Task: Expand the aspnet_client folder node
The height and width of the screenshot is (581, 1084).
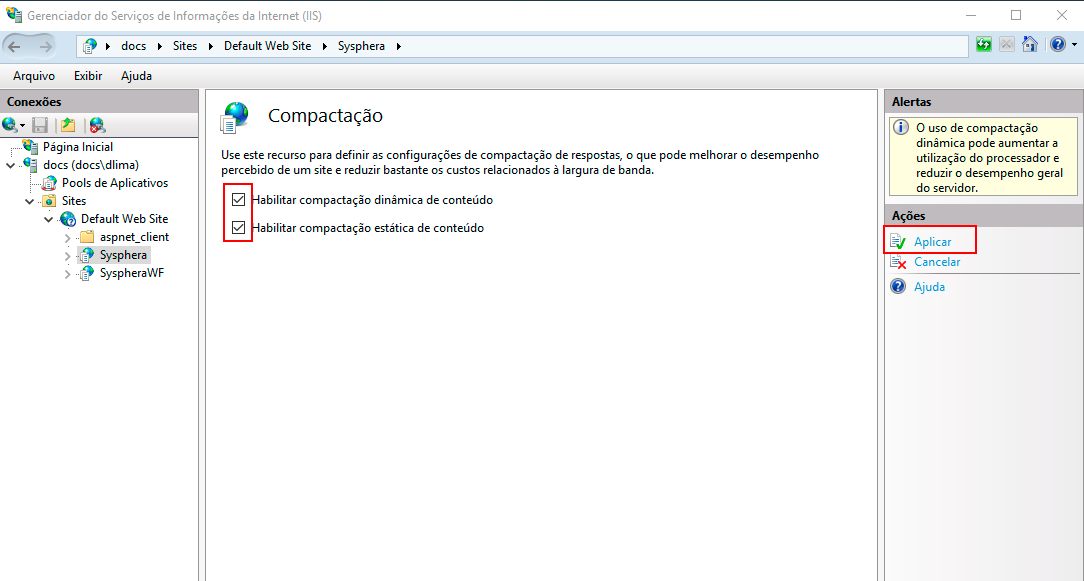Action: click(x=67, y=238)
